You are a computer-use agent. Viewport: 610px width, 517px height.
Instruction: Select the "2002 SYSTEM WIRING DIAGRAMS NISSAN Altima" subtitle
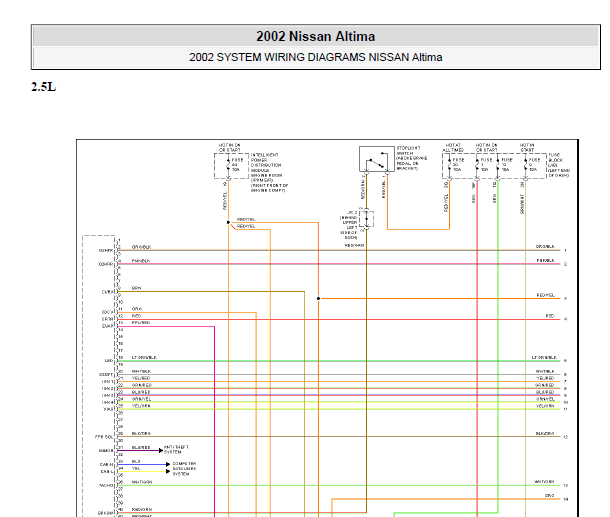[x=316, y=58]
